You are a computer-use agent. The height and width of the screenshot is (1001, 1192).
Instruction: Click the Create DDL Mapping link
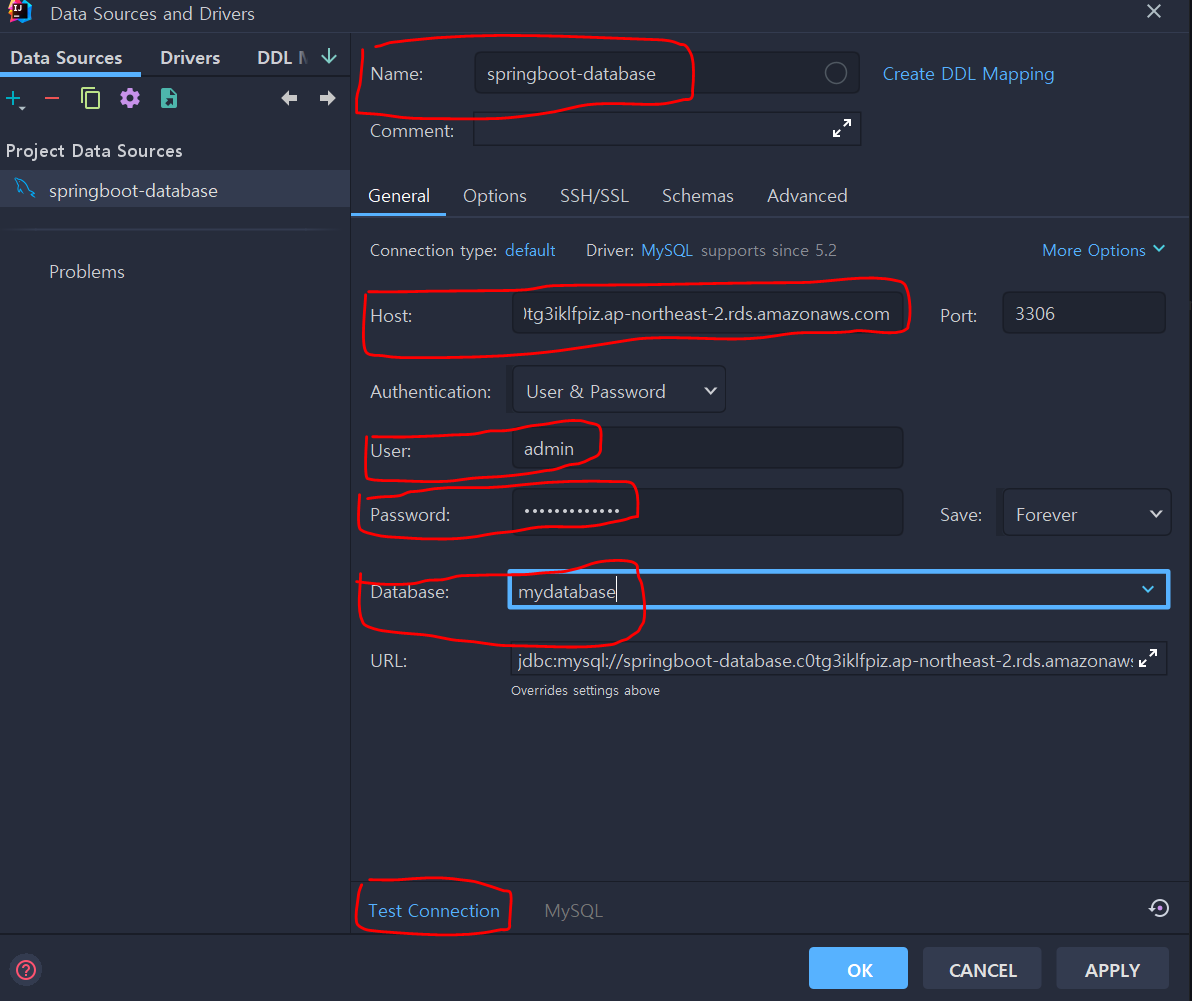tap(968, 74)
